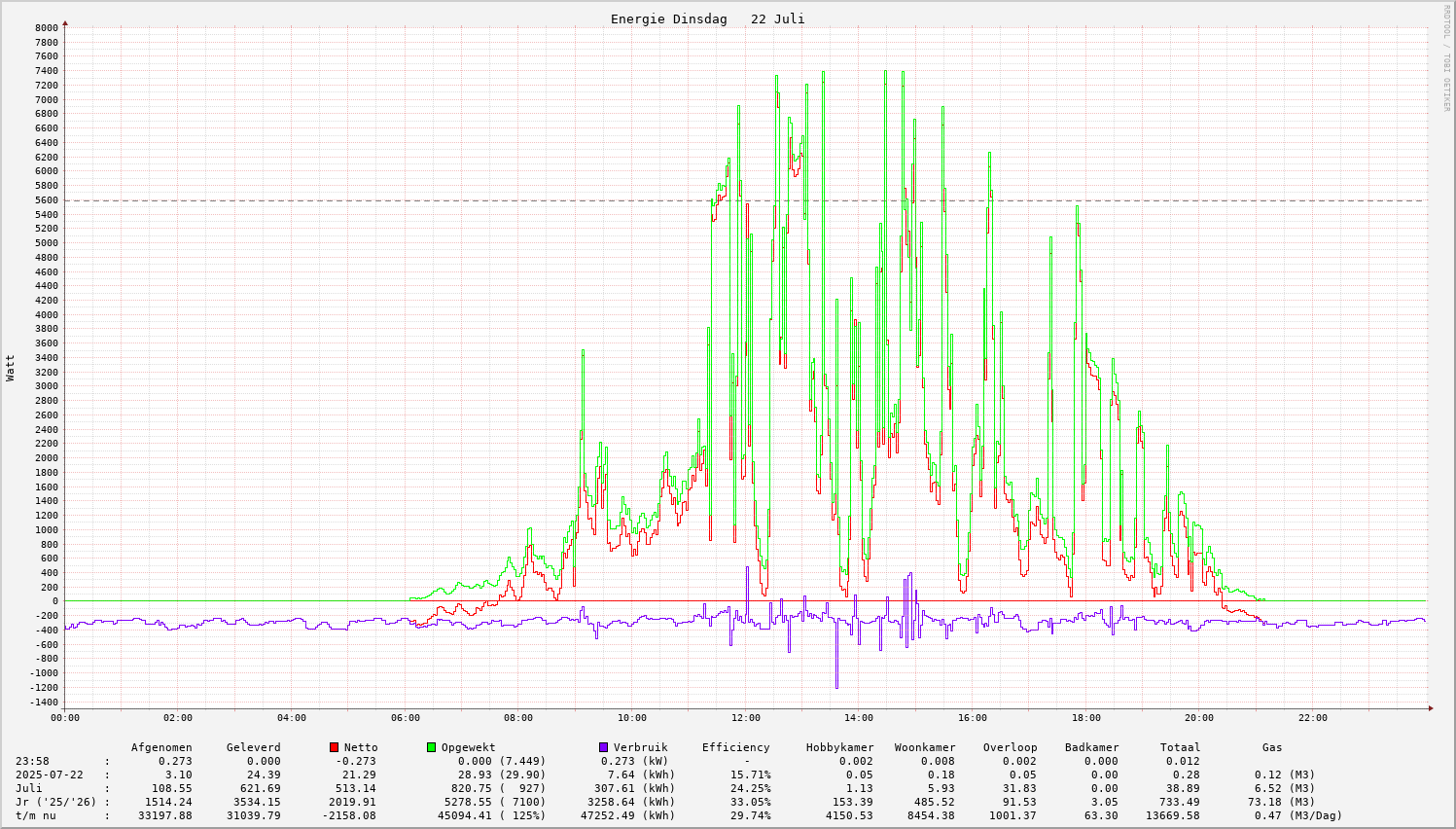This screenshot has width=1456, height=829.
Task: Select the 2025-07-22 row label
Action: pyautogui.click(x=49, y=775)
